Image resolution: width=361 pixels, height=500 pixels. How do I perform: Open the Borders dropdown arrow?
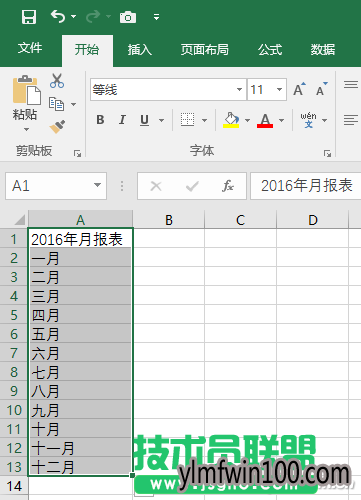point(204,120)
